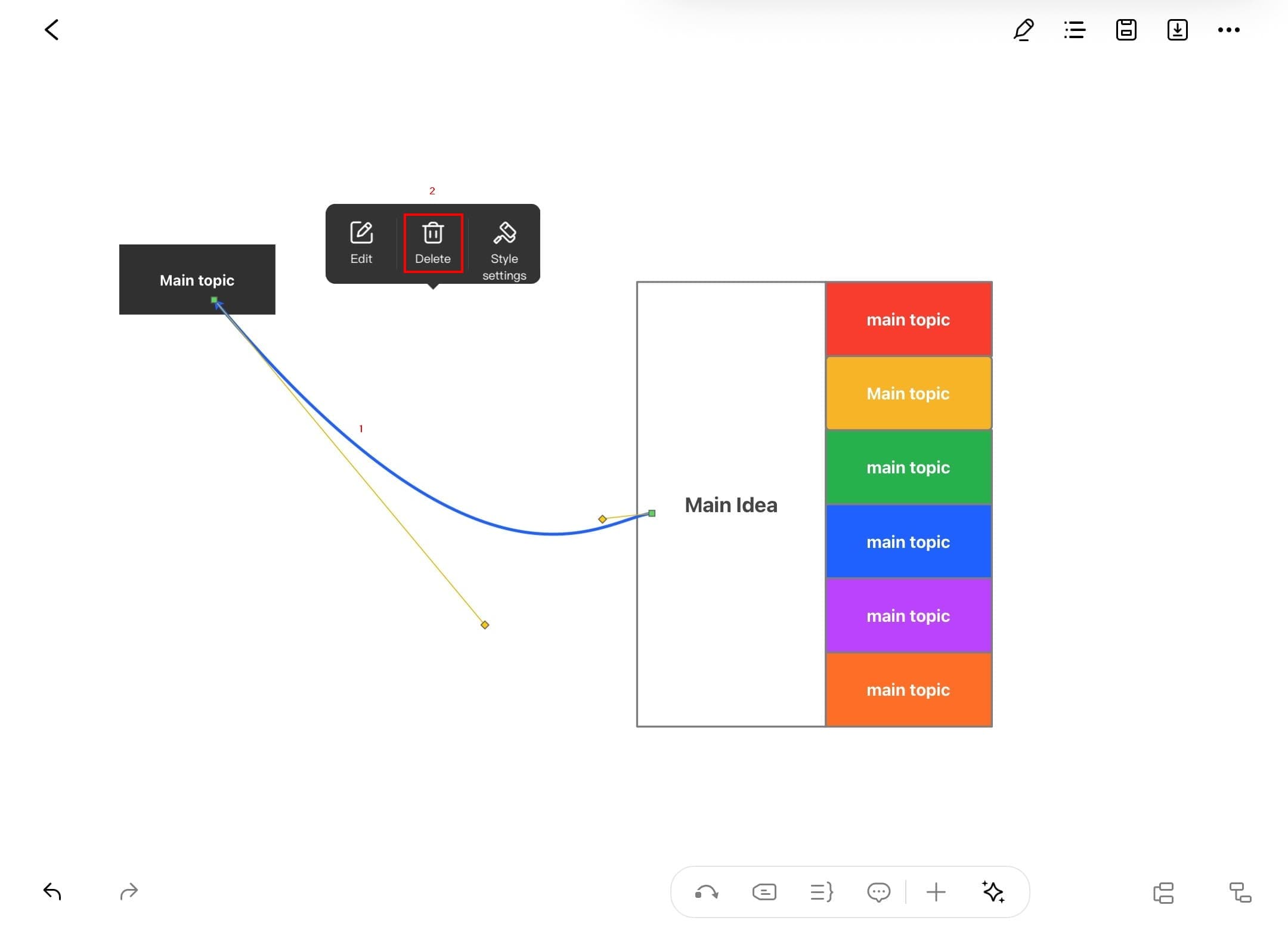Screen dimensions: 1288x942
Task: Tap the back arrow at top left
Action: coord(52,30)
